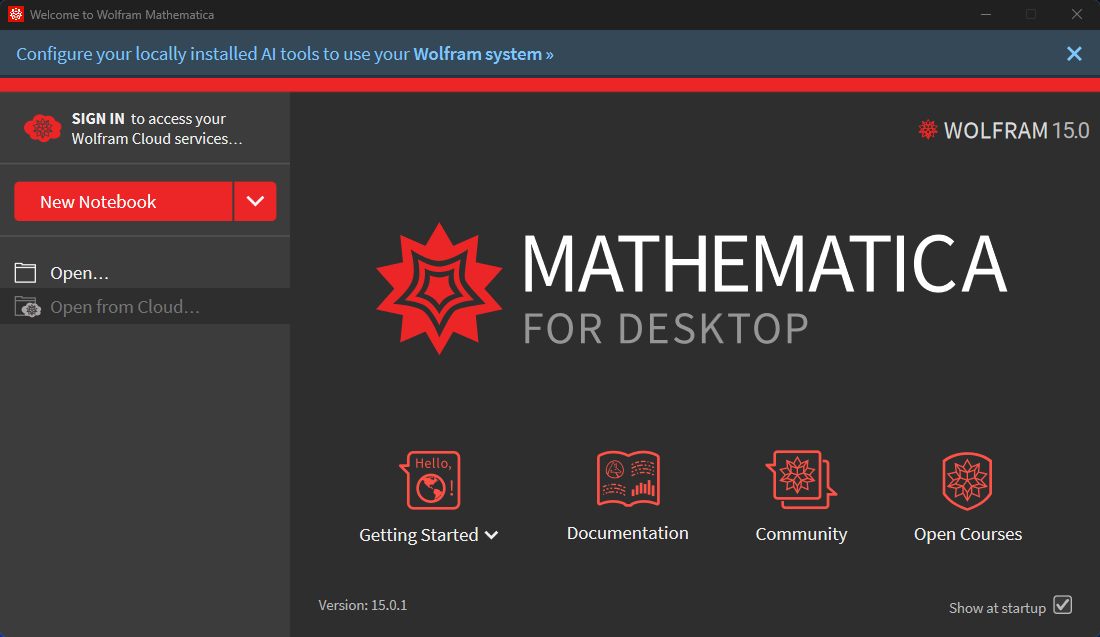Dismiss the AI tools configuration banner
This screenshot has height=637, width=1100.
(x=1074, y=54)
